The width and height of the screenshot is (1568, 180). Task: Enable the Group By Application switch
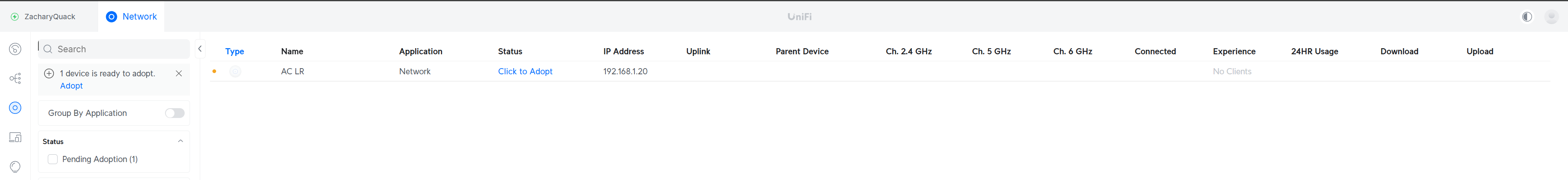[x=175, y=113]
